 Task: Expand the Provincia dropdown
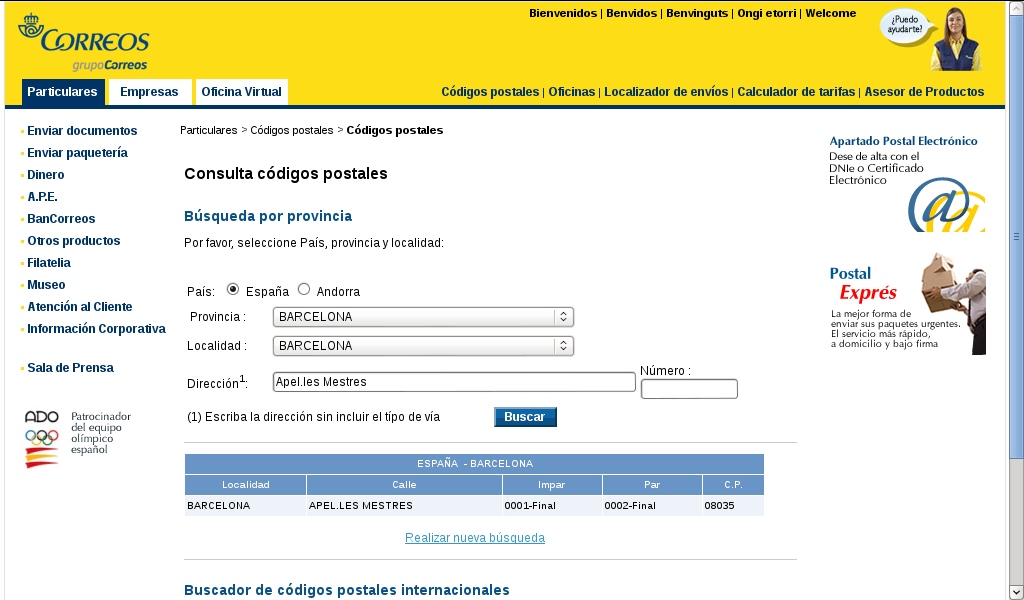(423, 317)
